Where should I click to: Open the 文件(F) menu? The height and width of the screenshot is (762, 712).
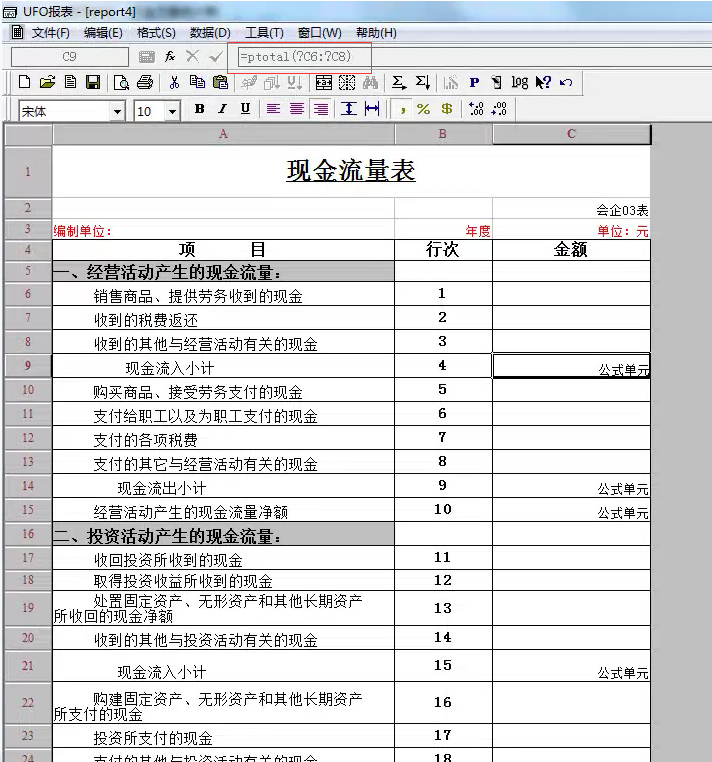tap(51, 33)
